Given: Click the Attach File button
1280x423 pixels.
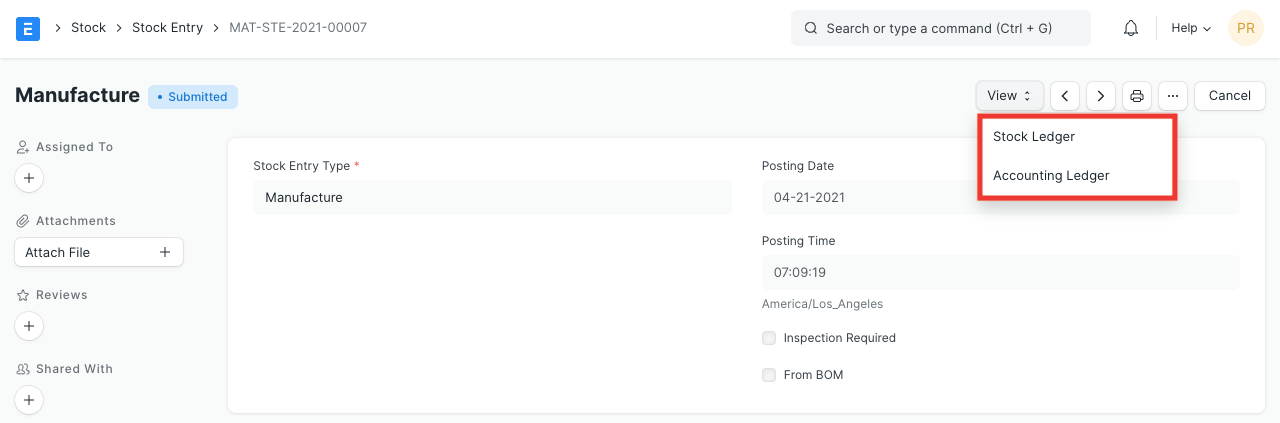Looking at the screenshot, I should 99,252.
